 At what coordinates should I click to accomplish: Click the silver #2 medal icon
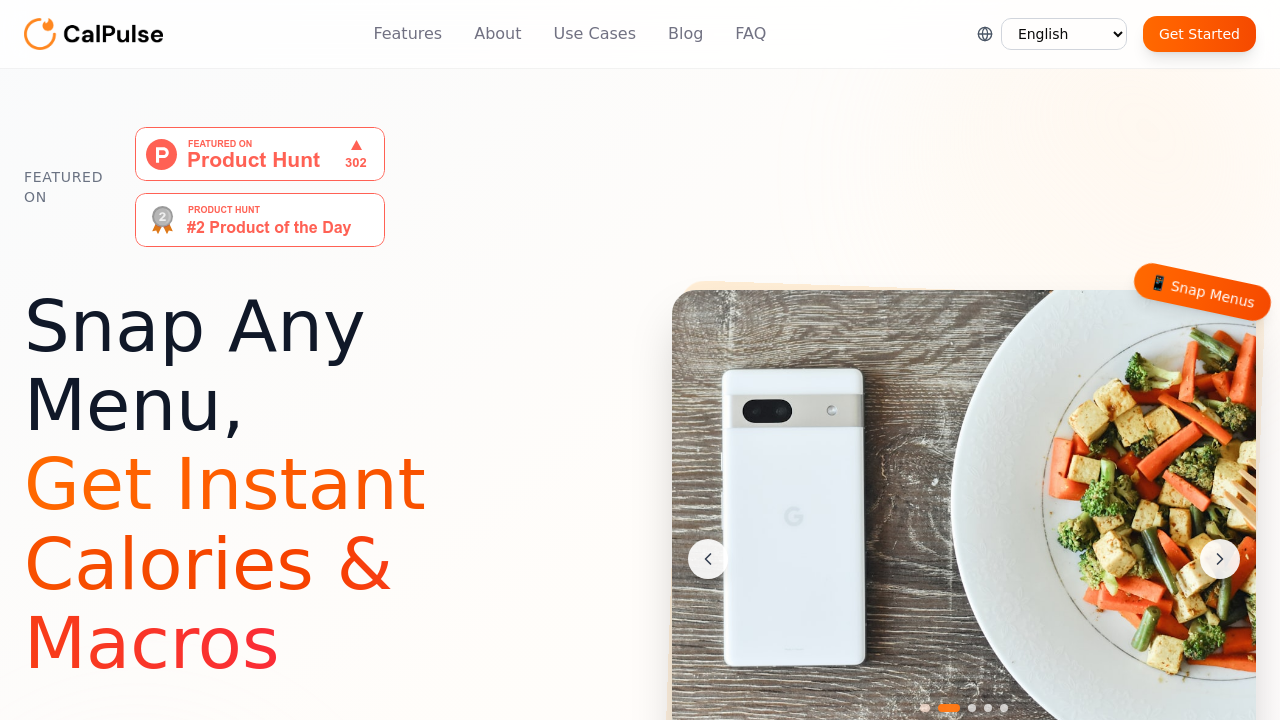coord(162,220)
